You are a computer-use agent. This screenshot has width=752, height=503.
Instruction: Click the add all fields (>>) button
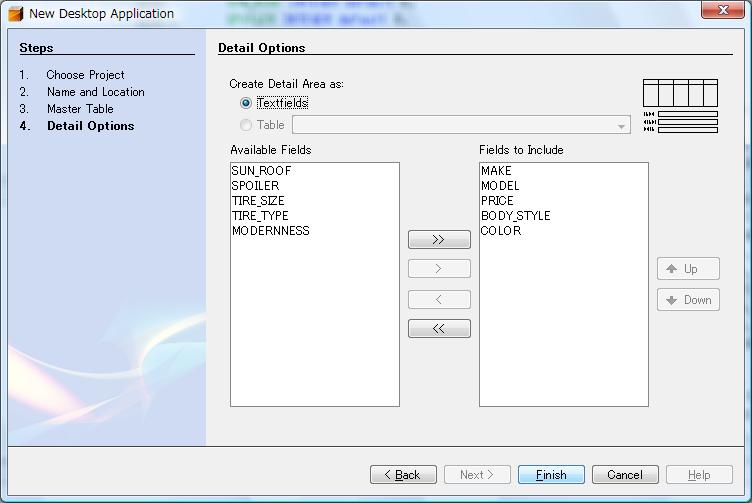(x=439, y=240)
